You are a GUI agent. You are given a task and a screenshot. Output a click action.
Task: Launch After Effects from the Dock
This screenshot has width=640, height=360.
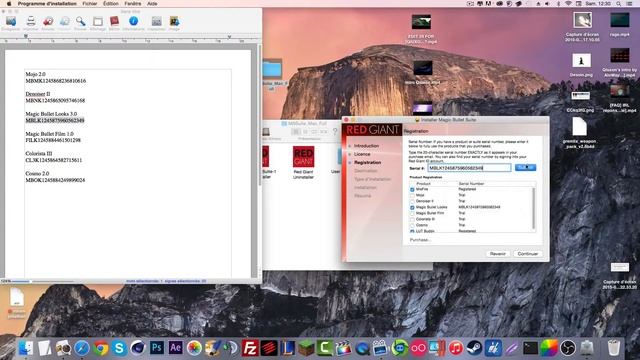click(x=176, y=348)
